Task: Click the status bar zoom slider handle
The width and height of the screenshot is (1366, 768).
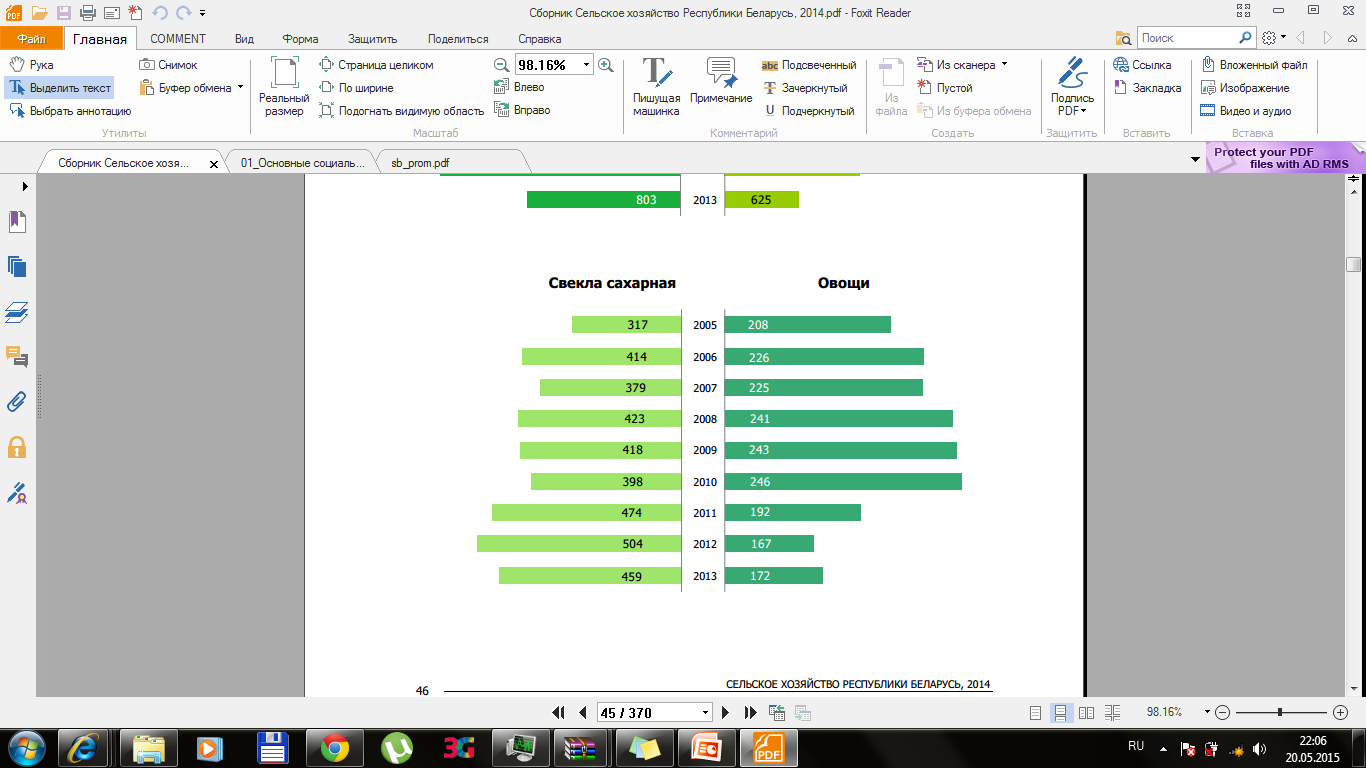Action: [1280, 712]
